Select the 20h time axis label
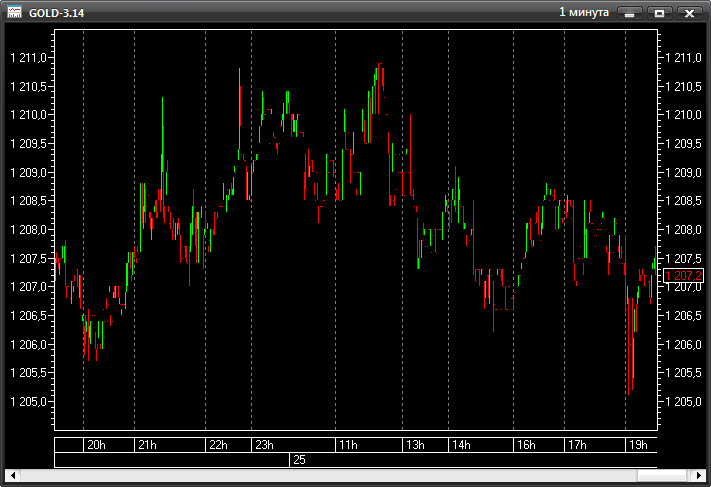 96,445
